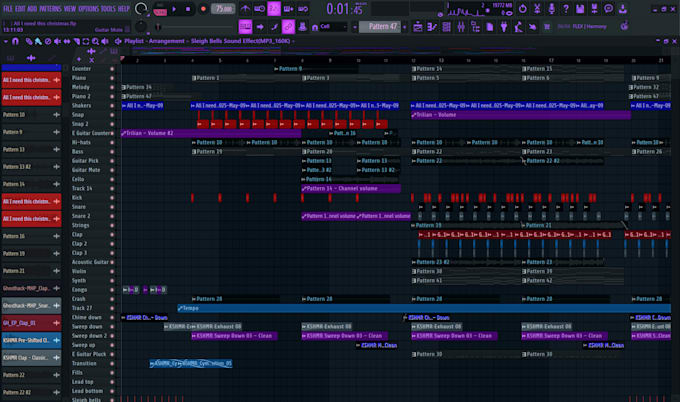Image resolution: width=680 pixels, height=402 pixels.
Task: Click the auto-scroll arrow icon
Action: [x=260, y=27]
